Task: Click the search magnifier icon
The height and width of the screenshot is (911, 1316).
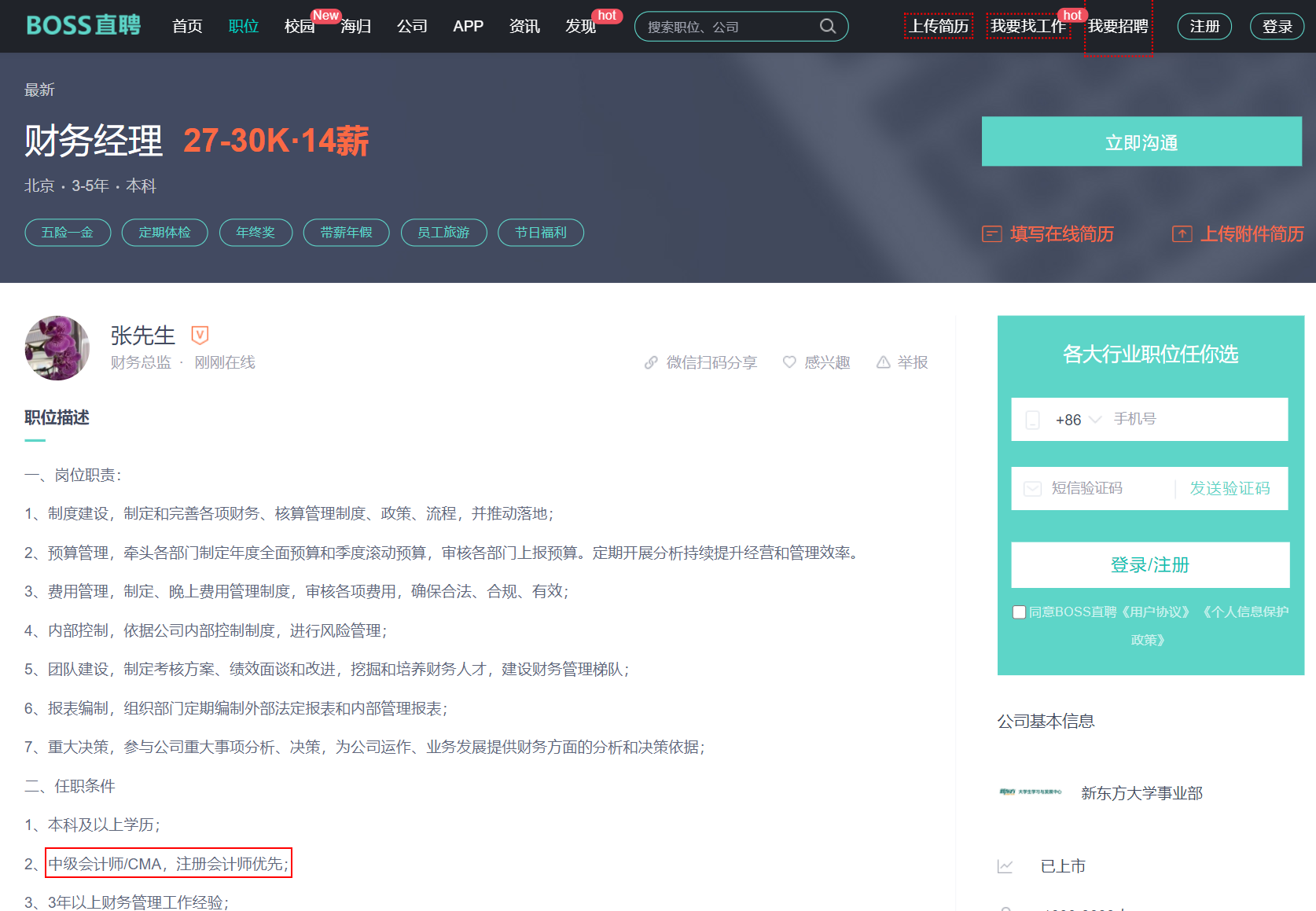Action: click(828, 26)
